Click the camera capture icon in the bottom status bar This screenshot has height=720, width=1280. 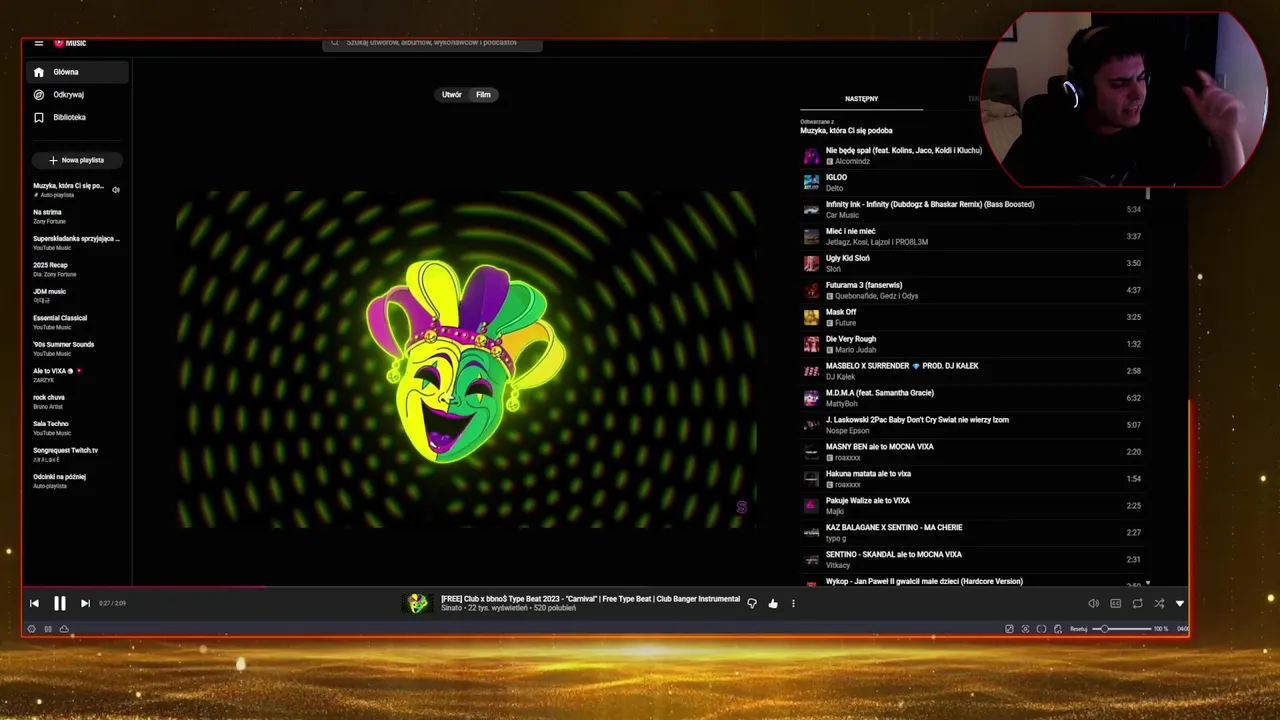pos(1025,629)
